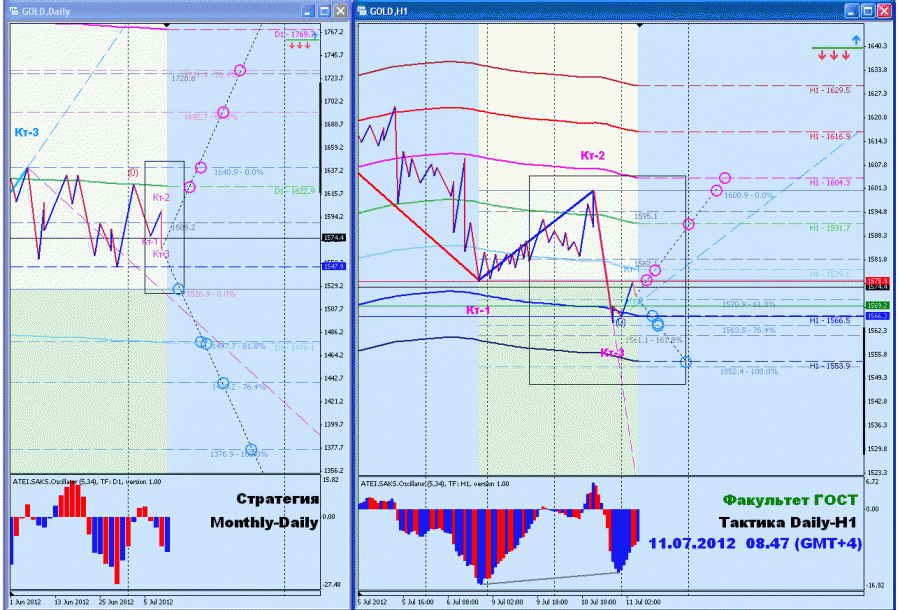The width and height of the screenshot is (900, 610).
Task: Click the blue up arrow in Daily chart corner
Action: [x=315, y=35]
